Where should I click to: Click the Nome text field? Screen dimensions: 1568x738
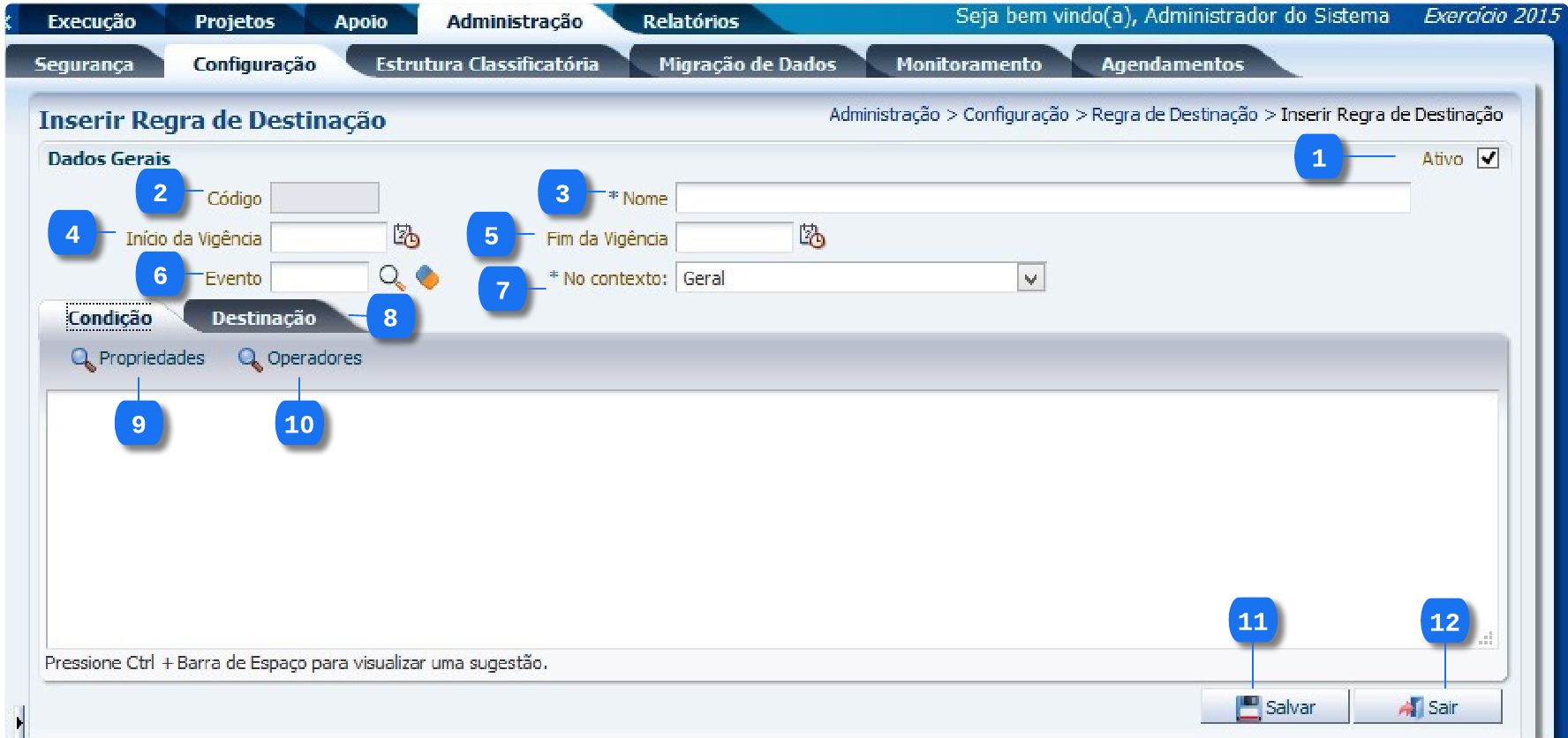(1042, 198)
